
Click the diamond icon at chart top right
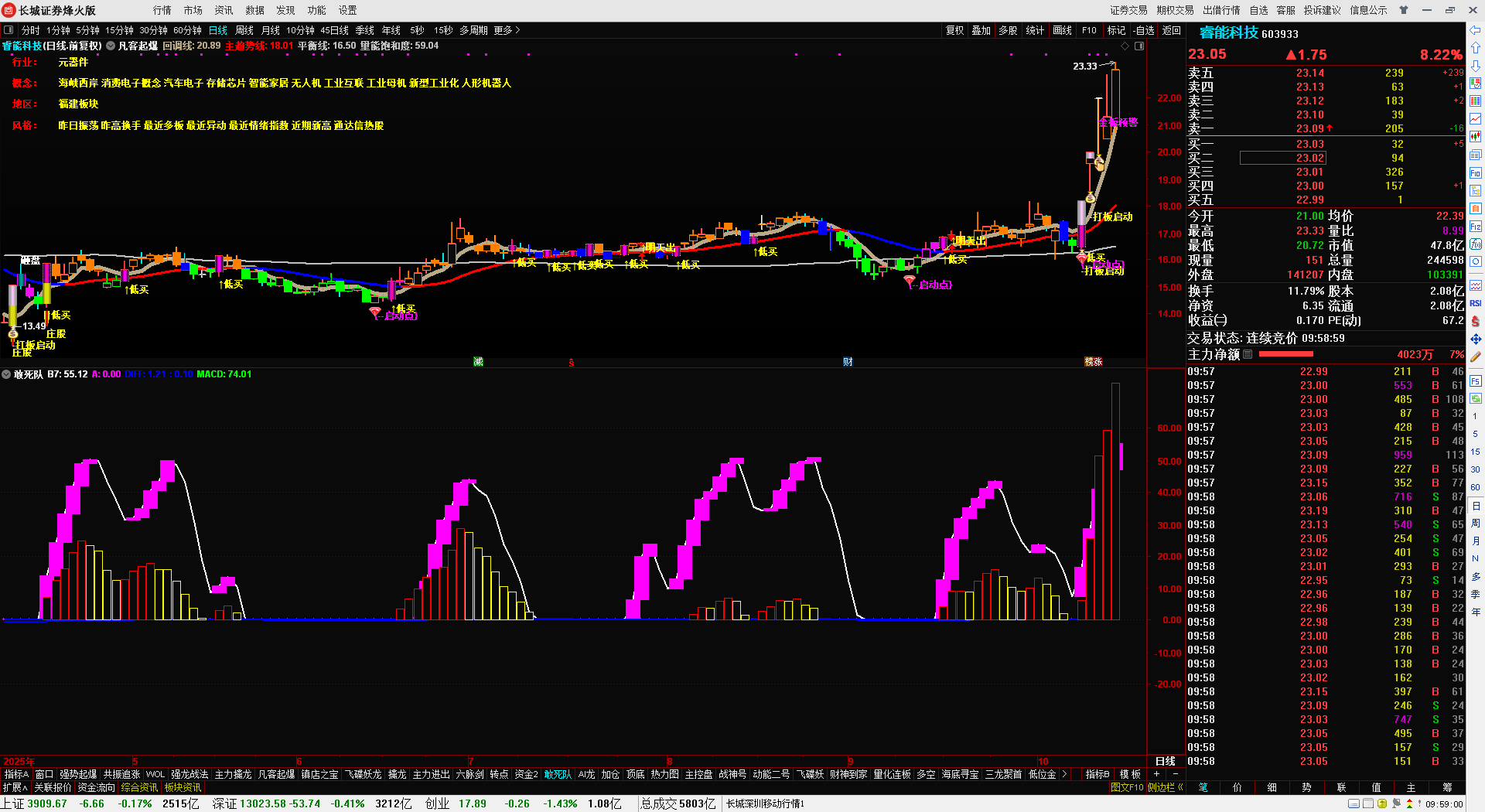(1125, 46)
